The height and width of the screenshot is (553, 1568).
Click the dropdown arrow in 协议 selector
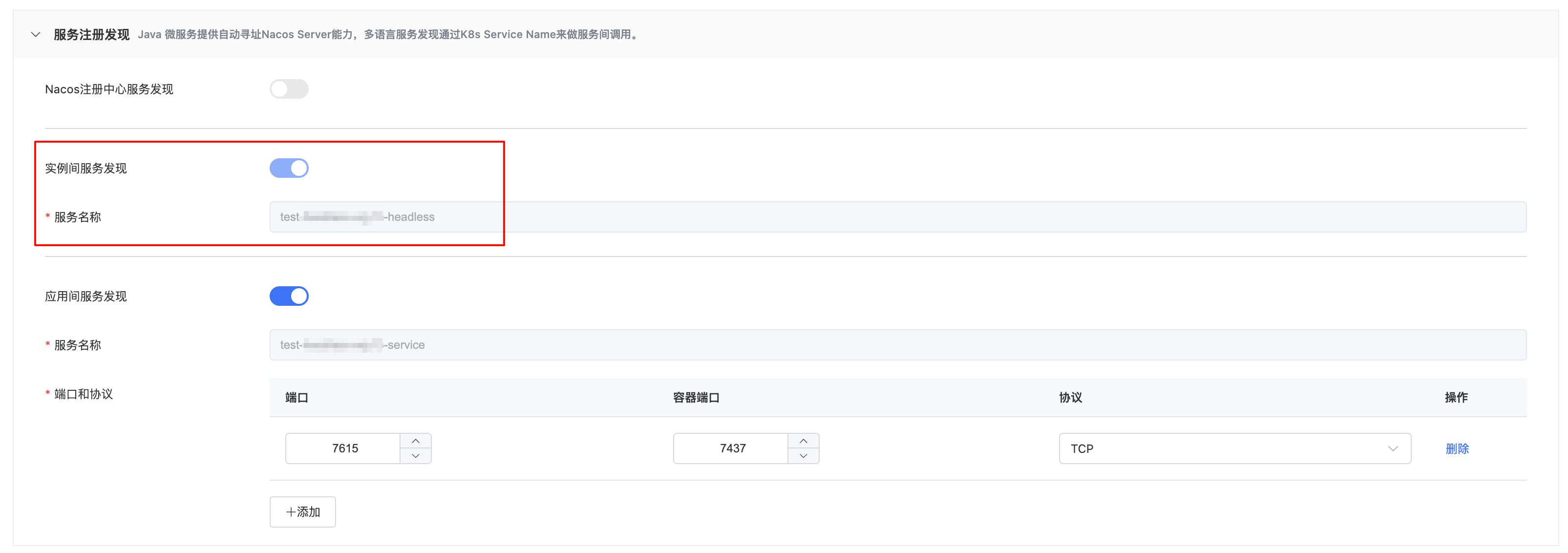1393,448
